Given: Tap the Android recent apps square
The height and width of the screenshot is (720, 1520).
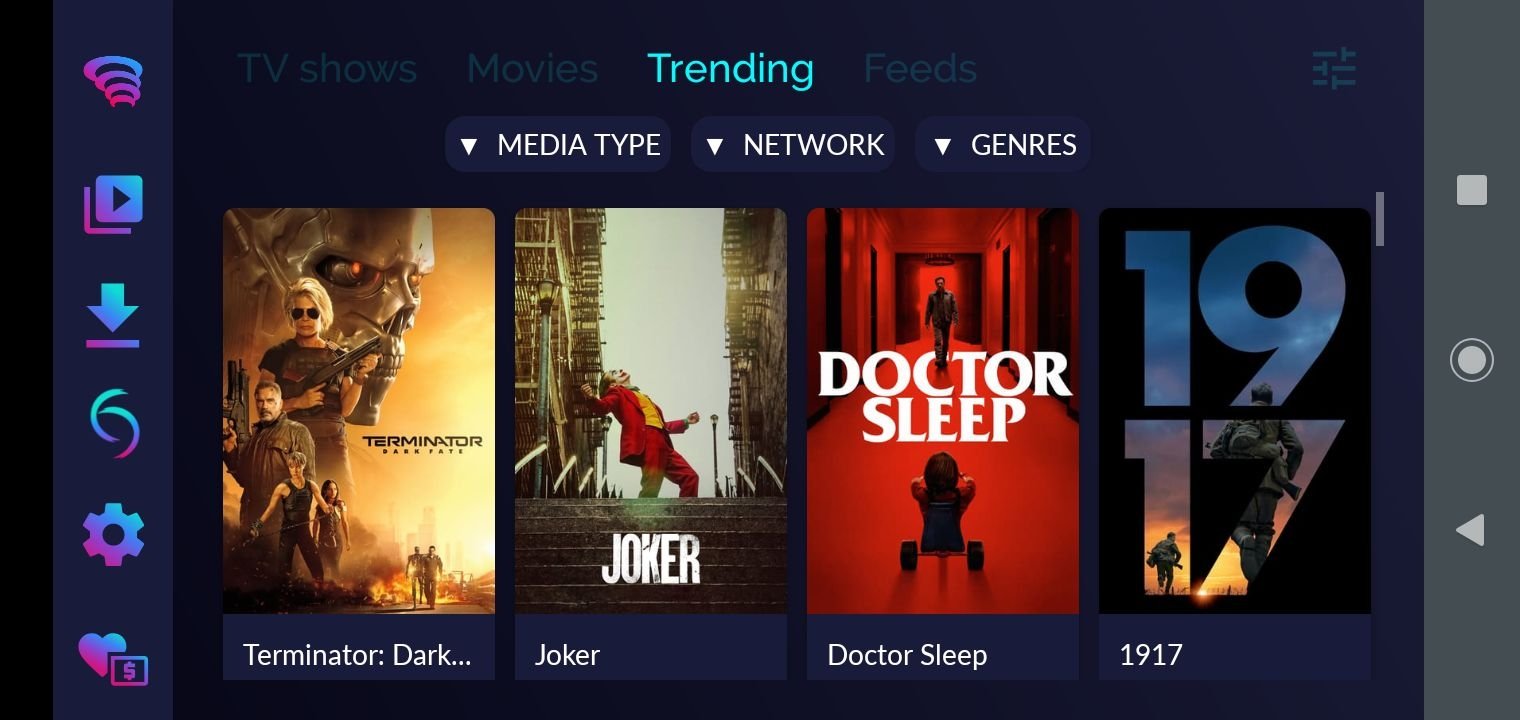Looking at the screenshot, I should [x=1471, y=190].
